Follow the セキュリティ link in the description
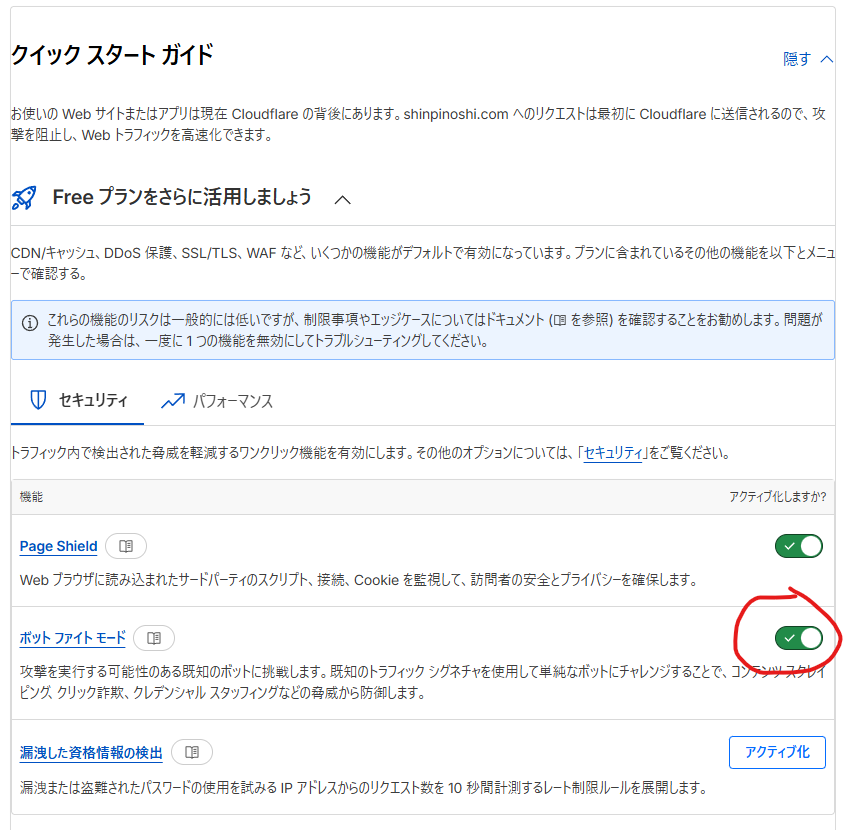Viewport: 847px width, 830px height. pyautogui.click(x=613, y=453)
